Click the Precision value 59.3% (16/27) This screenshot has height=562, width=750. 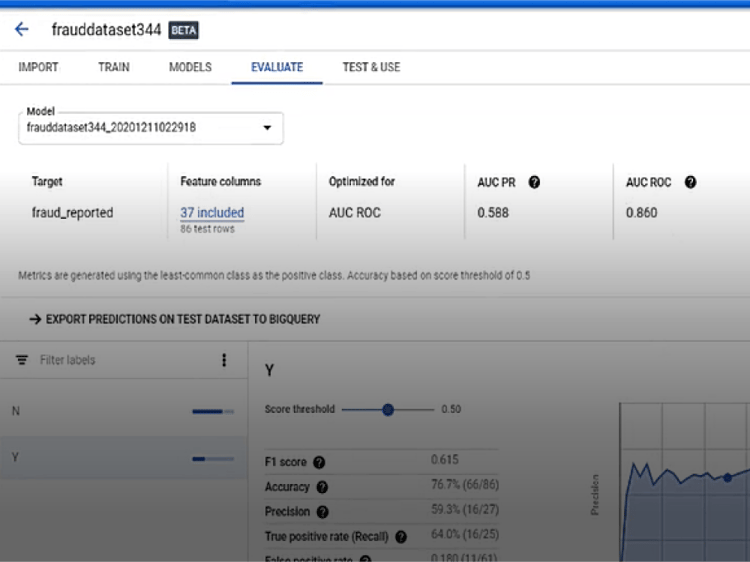[465, 509]
